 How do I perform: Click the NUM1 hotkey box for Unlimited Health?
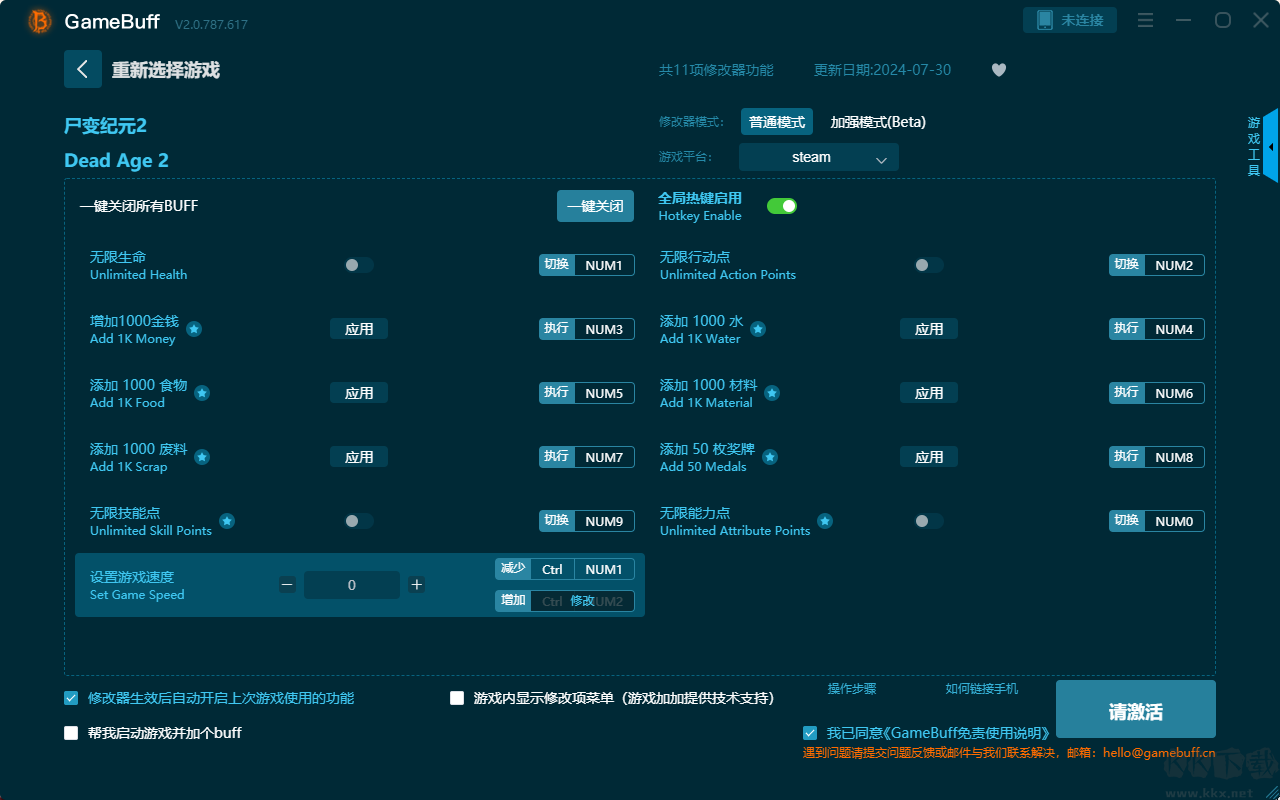603,265
